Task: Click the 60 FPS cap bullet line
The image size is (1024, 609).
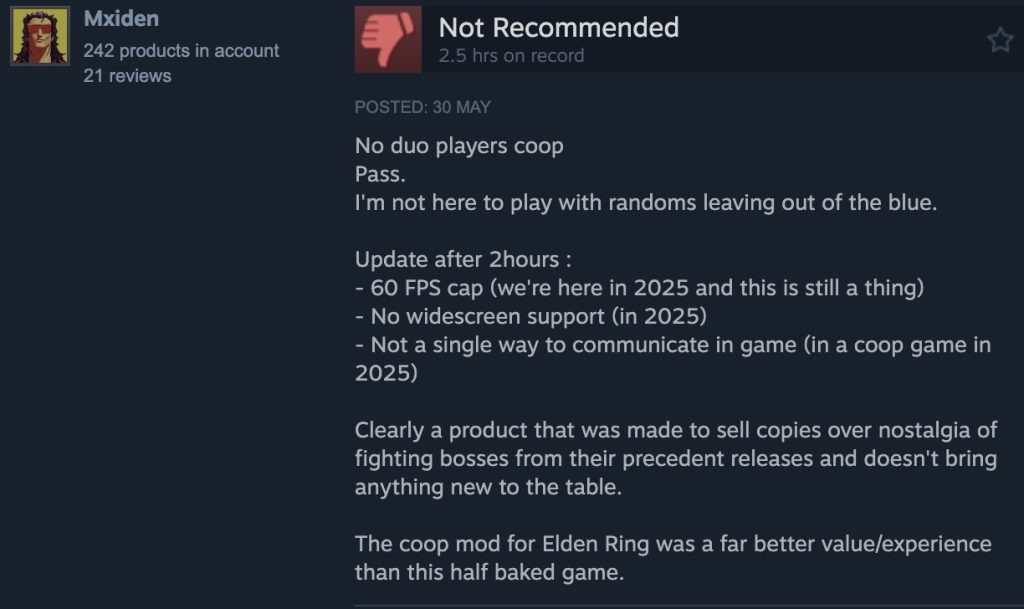Action: click(x=639, y=288)
